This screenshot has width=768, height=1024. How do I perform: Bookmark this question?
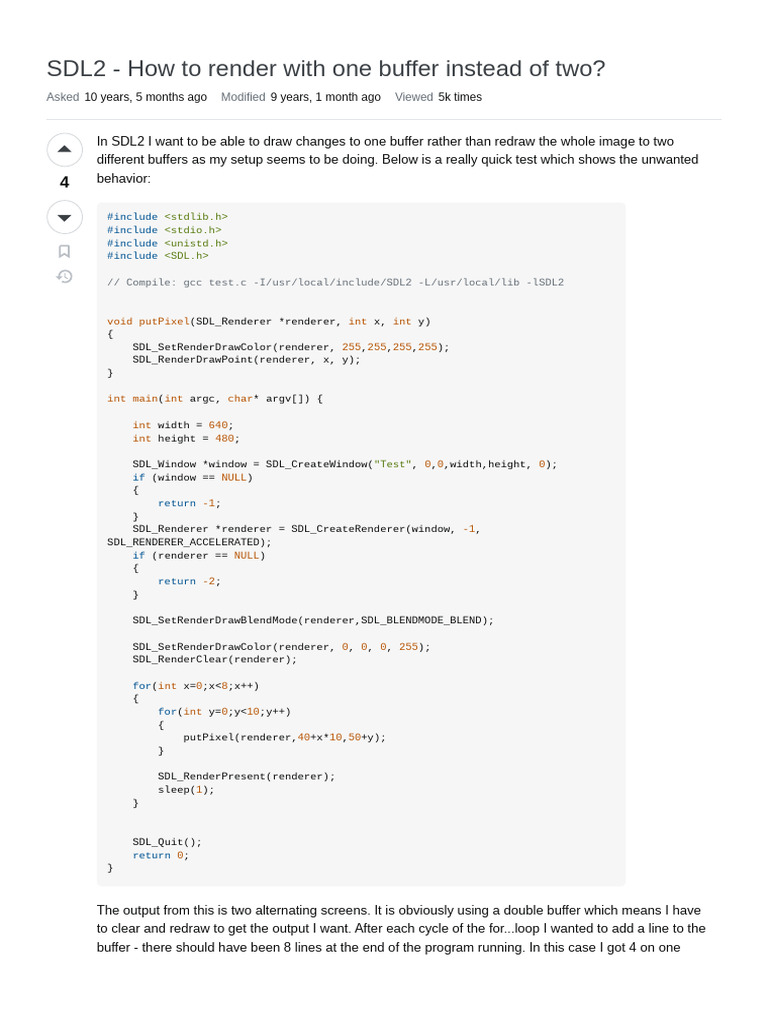(x=64, y=251)
